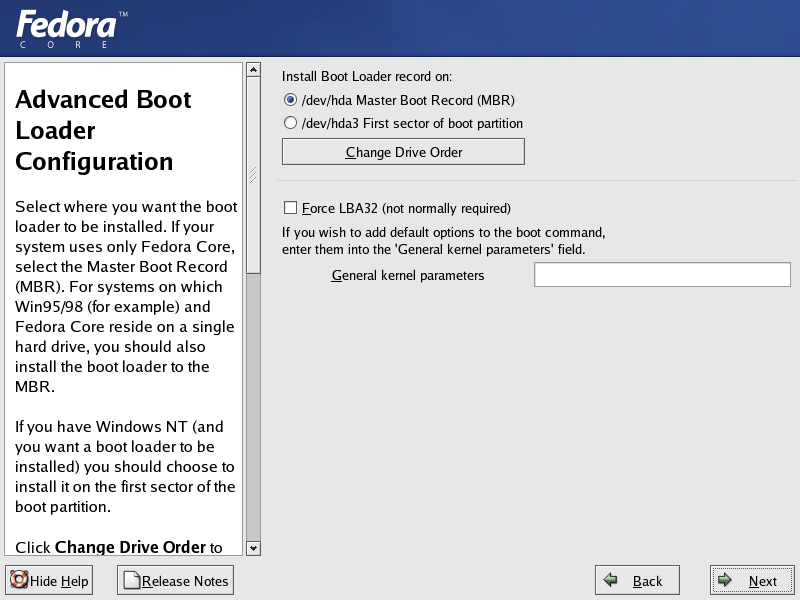Viewport: 800px width, 600px height.
Task: Open Change Drive Order dialog
Action: coord(403,152)
